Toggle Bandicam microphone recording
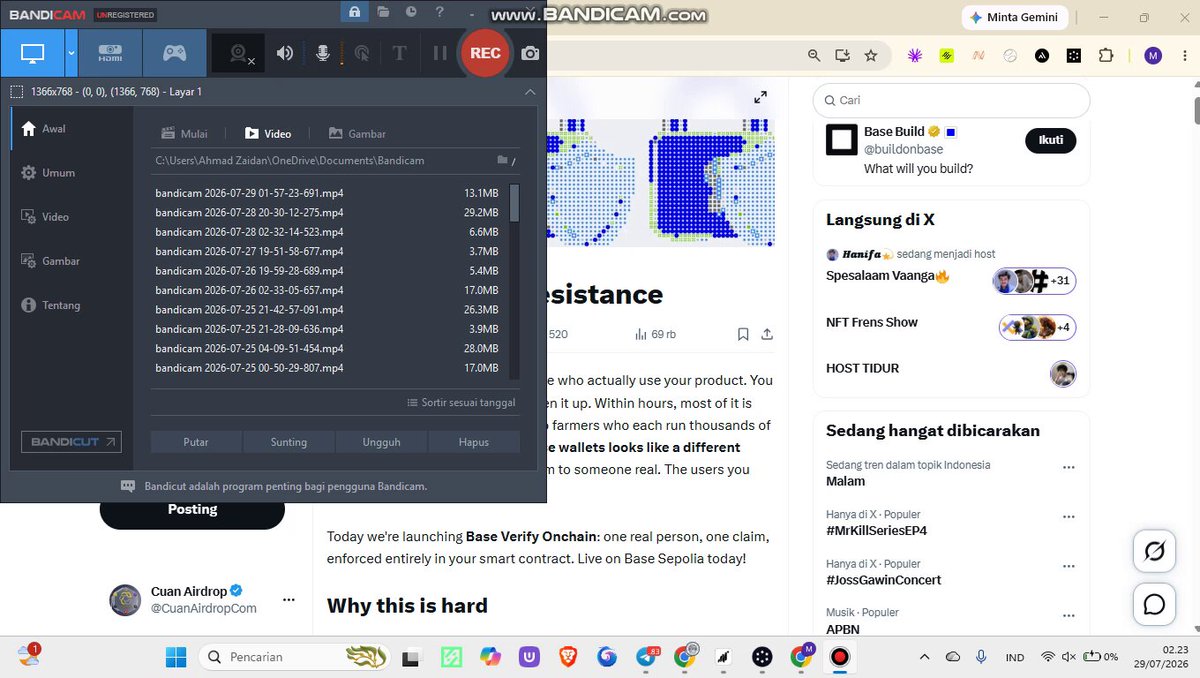The image size is (1200, 678). 323,53
